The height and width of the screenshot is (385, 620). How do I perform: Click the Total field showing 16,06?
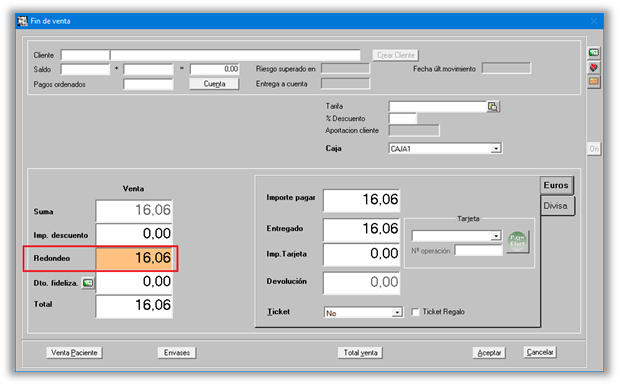point(134,306)
